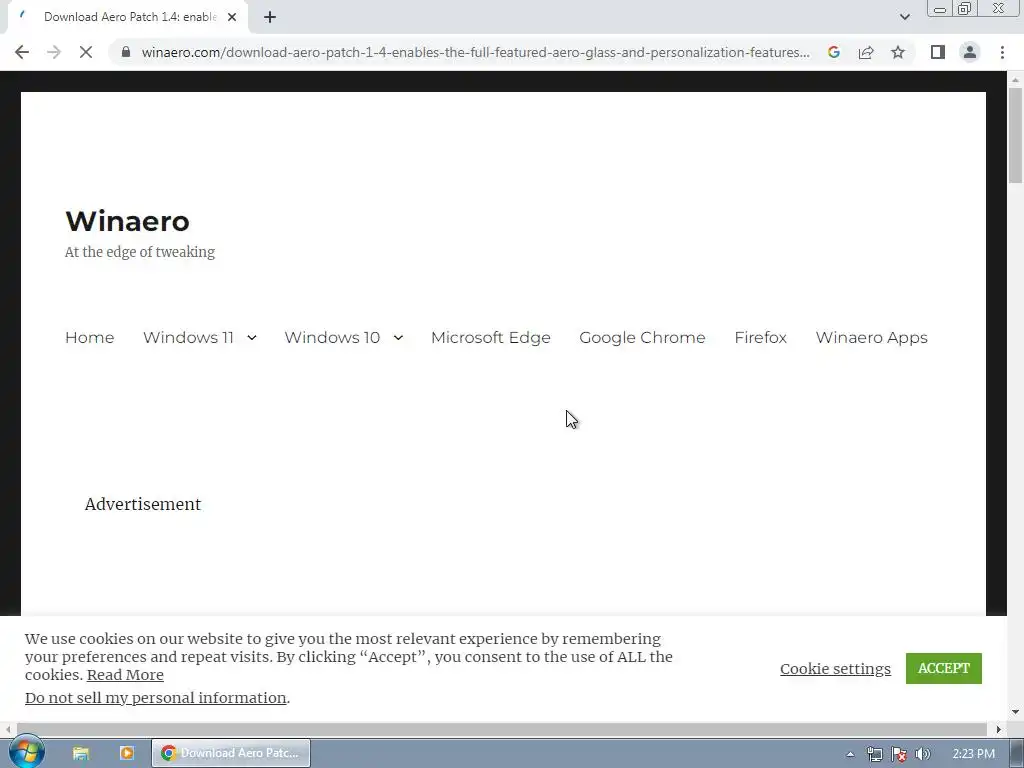1024x768 pixels.
Task: Open a new tab with plus button
Action: click(270, 17)
